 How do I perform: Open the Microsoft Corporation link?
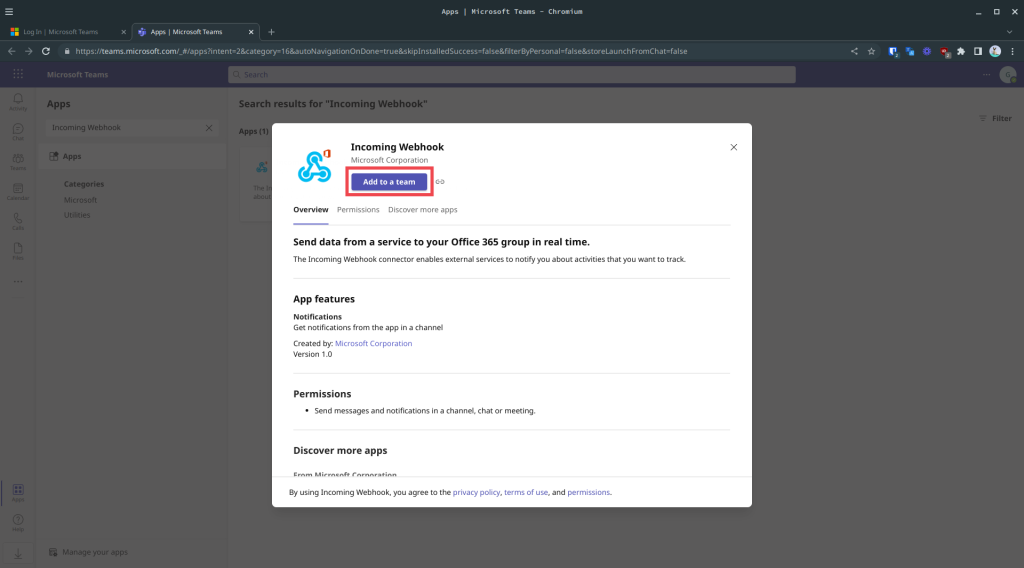[x=374, y=343]
